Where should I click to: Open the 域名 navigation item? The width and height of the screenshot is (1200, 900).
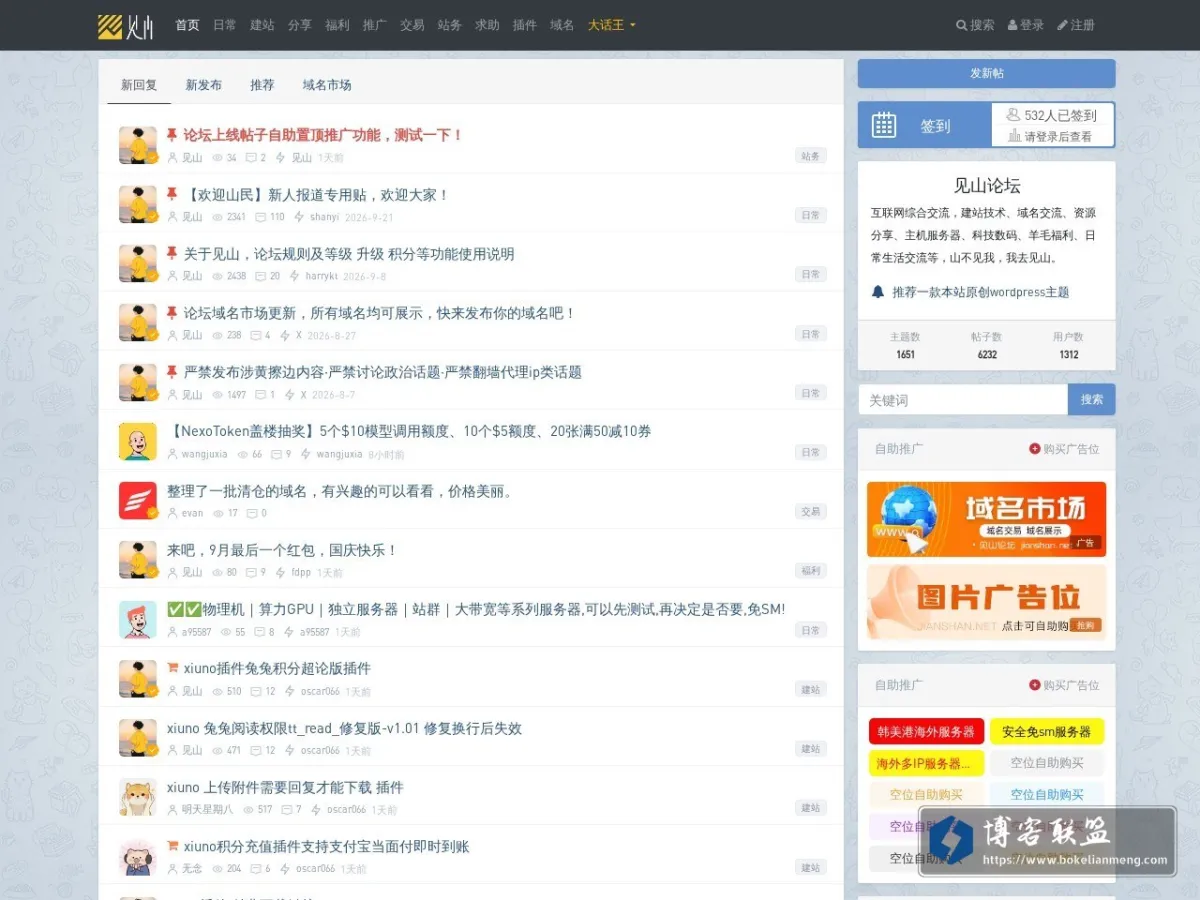pyautogui.click(x=562, y=25)
